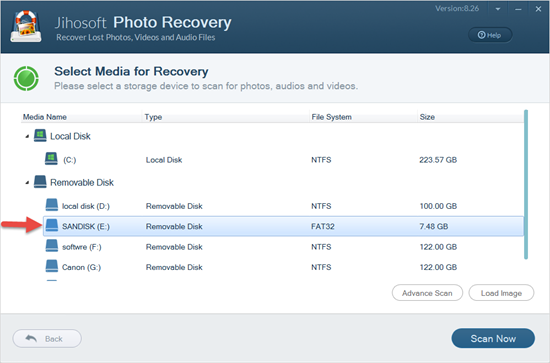Select the Local Disk tree label
Screen dimensions: 550x363
click(x=70, y=136)
